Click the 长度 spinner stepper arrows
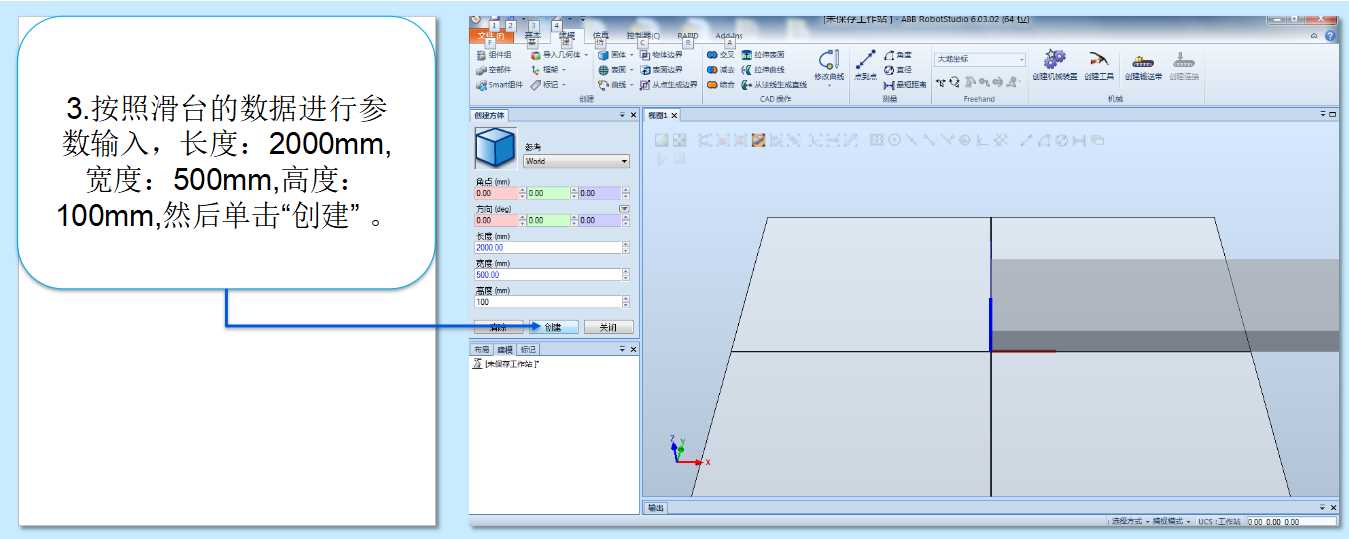 pyautogui.click(x=626, y=247)
